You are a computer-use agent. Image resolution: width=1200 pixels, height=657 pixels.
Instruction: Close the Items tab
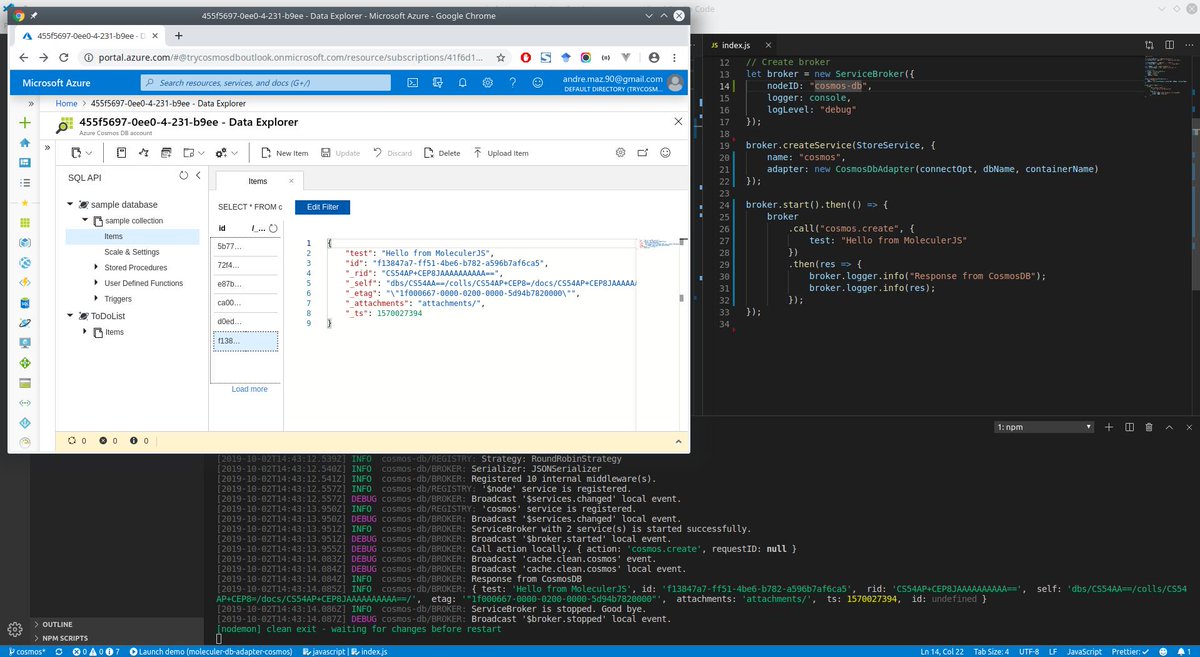point(292,181)
